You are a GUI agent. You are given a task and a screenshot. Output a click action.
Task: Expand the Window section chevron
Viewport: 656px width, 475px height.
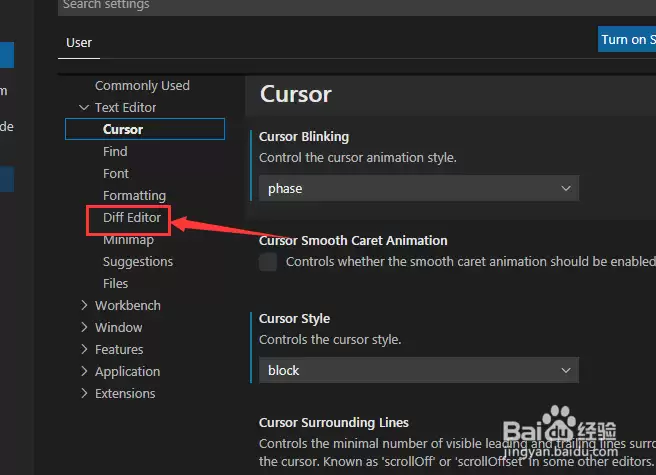tap(84, 327)
